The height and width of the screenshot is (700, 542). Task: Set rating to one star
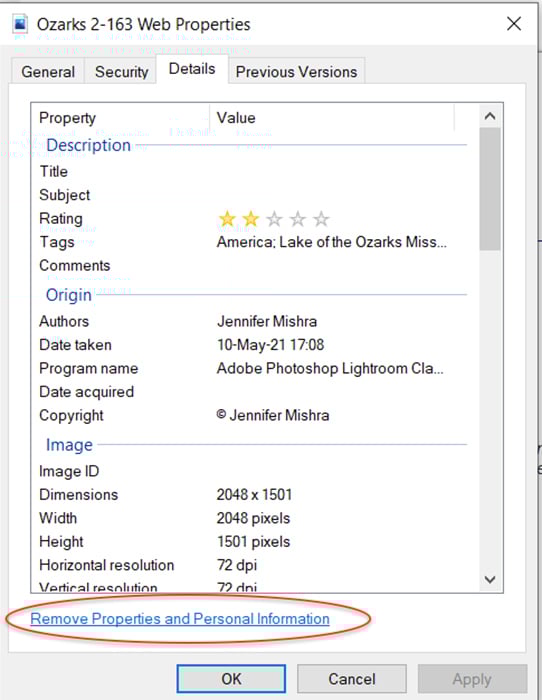pyautogui.click(x=227, y=219)
